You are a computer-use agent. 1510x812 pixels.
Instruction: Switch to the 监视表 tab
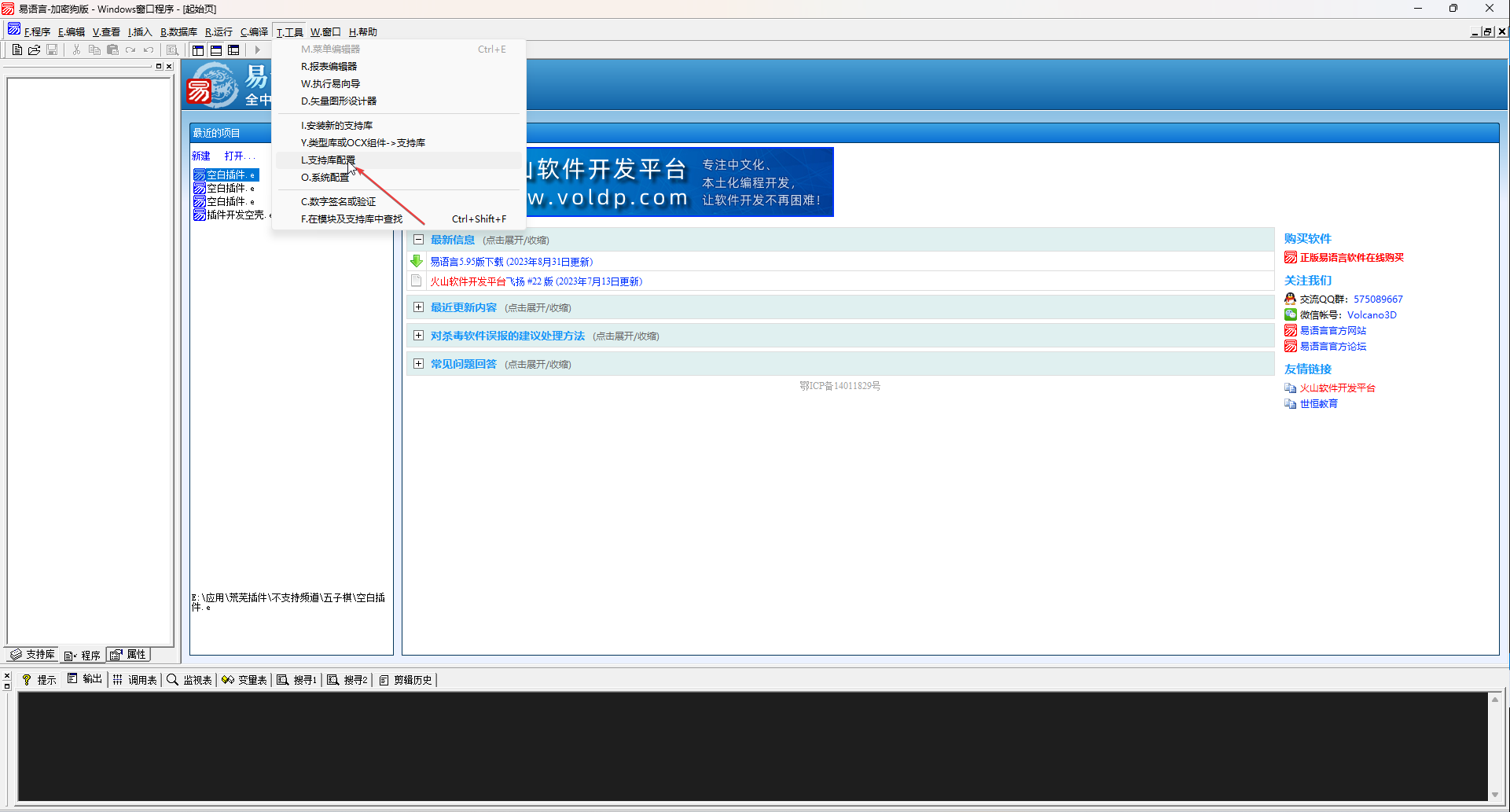189,680
